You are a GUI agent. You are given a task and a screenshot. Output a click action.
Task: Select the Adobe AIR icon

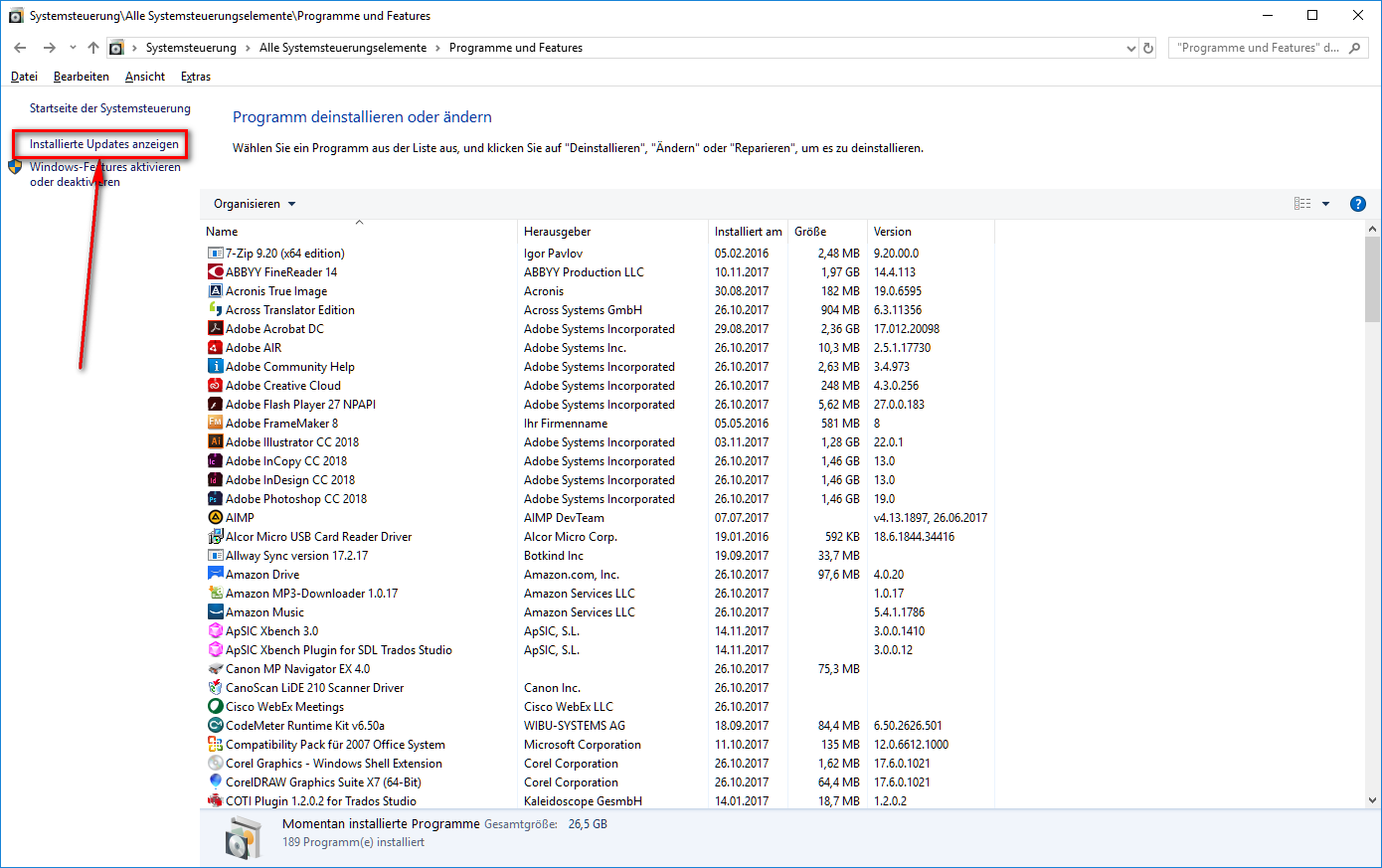point(215,347)
